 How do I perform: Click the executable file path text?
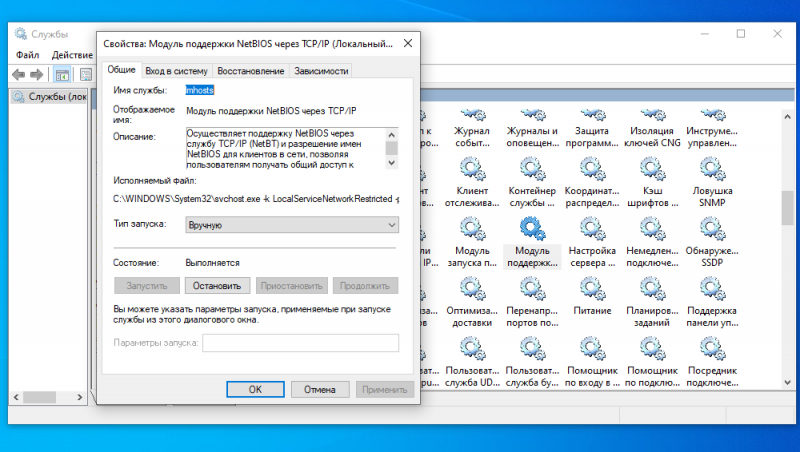click(256, 199)
